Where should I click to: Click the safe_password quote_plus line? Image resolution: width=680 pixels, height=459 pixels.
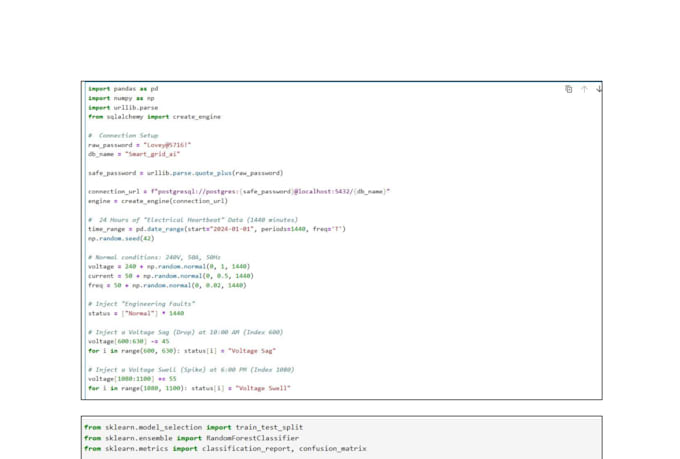coord(186,173)
